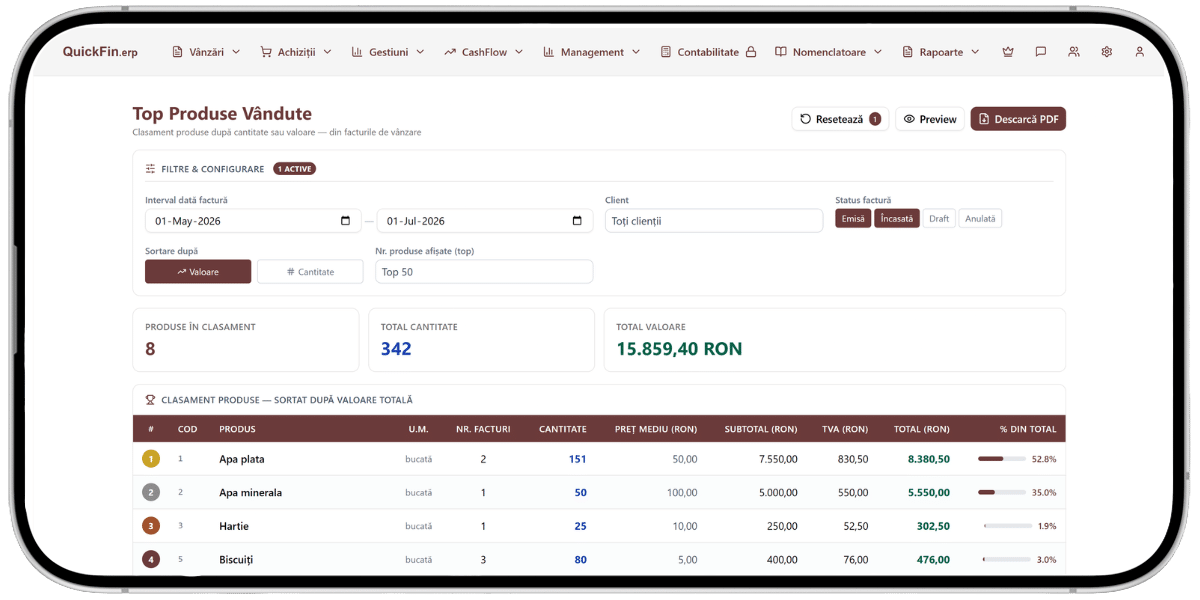
Task: Select sorting by Valoare
Action: [x=198, y=271]
